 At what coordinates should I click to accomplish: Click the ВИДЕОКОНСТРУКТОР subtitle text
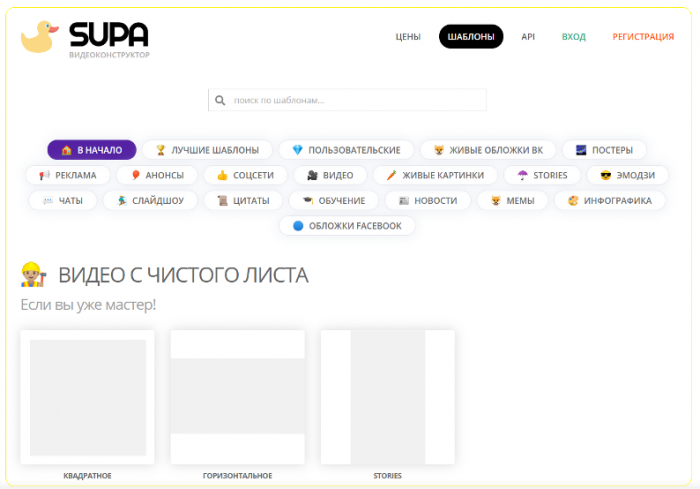pos(109,55)
